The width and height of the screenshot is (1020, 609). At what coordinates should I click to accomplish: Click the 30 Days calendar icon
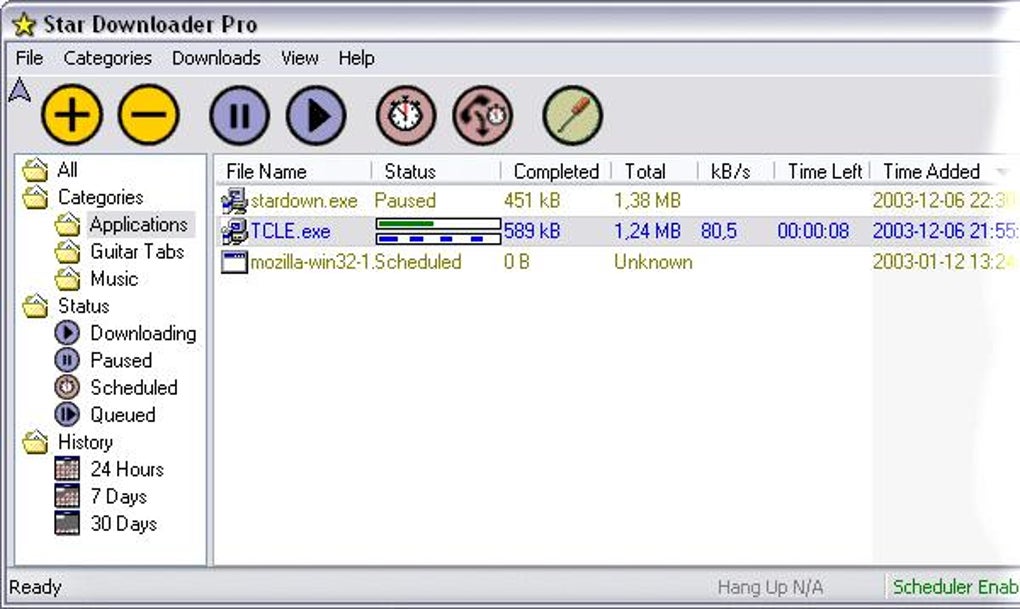67,523
